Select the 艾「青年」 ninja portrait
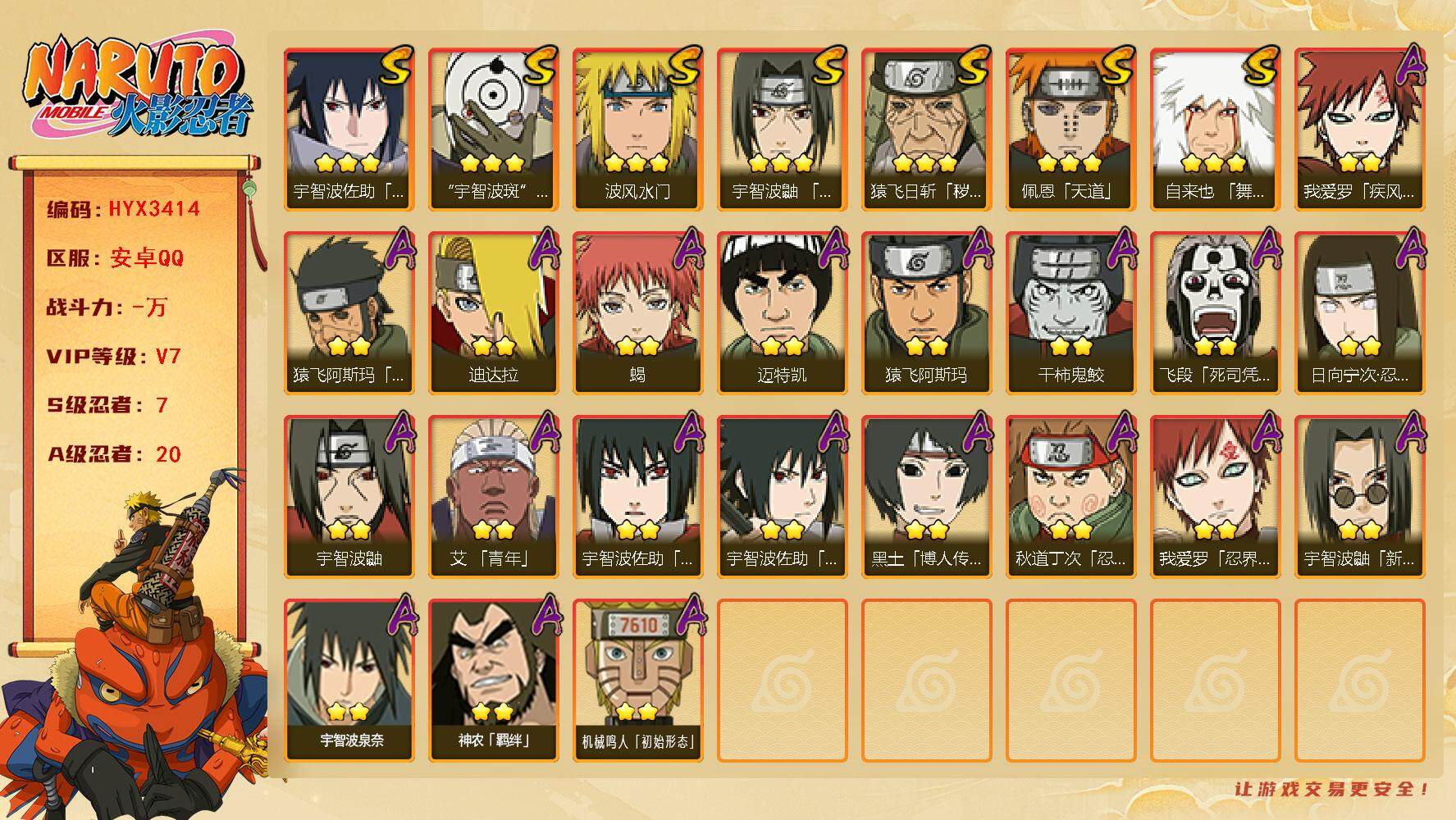This screenshot has width=1456, height=820. [493, 497]
